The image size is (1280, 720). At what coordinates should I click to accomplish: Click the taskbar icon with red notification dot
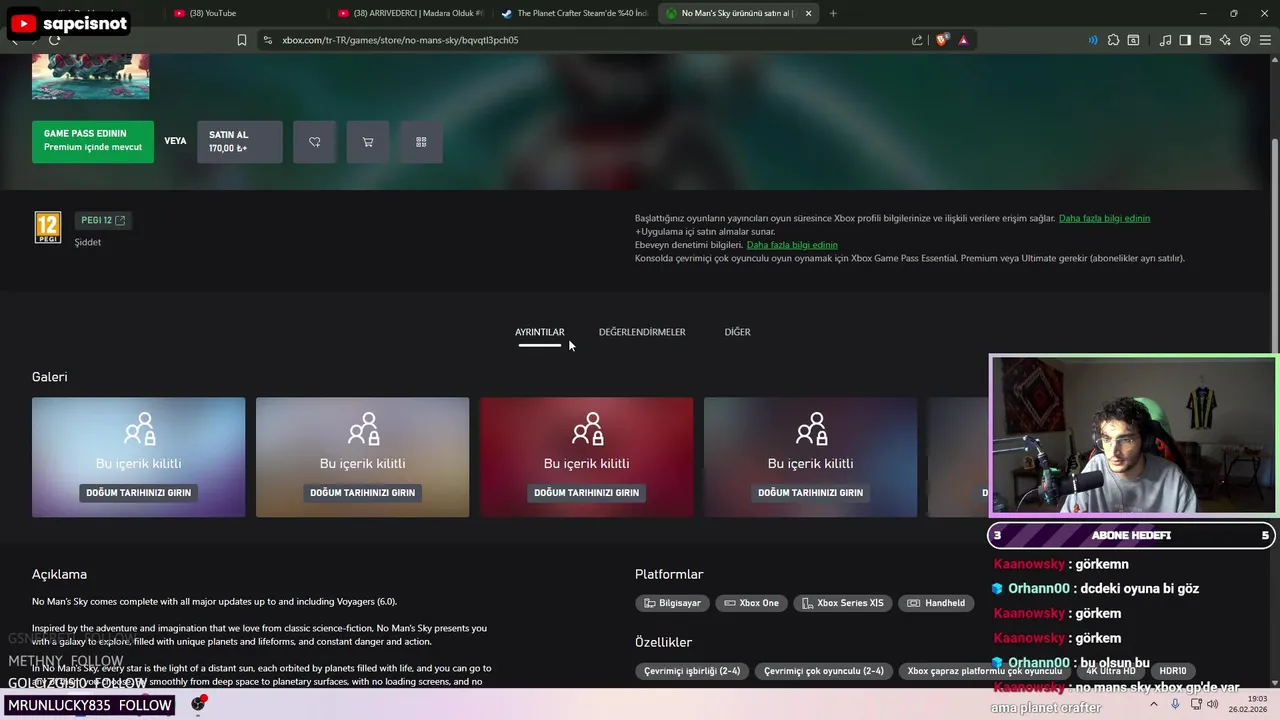pos(198,704)
